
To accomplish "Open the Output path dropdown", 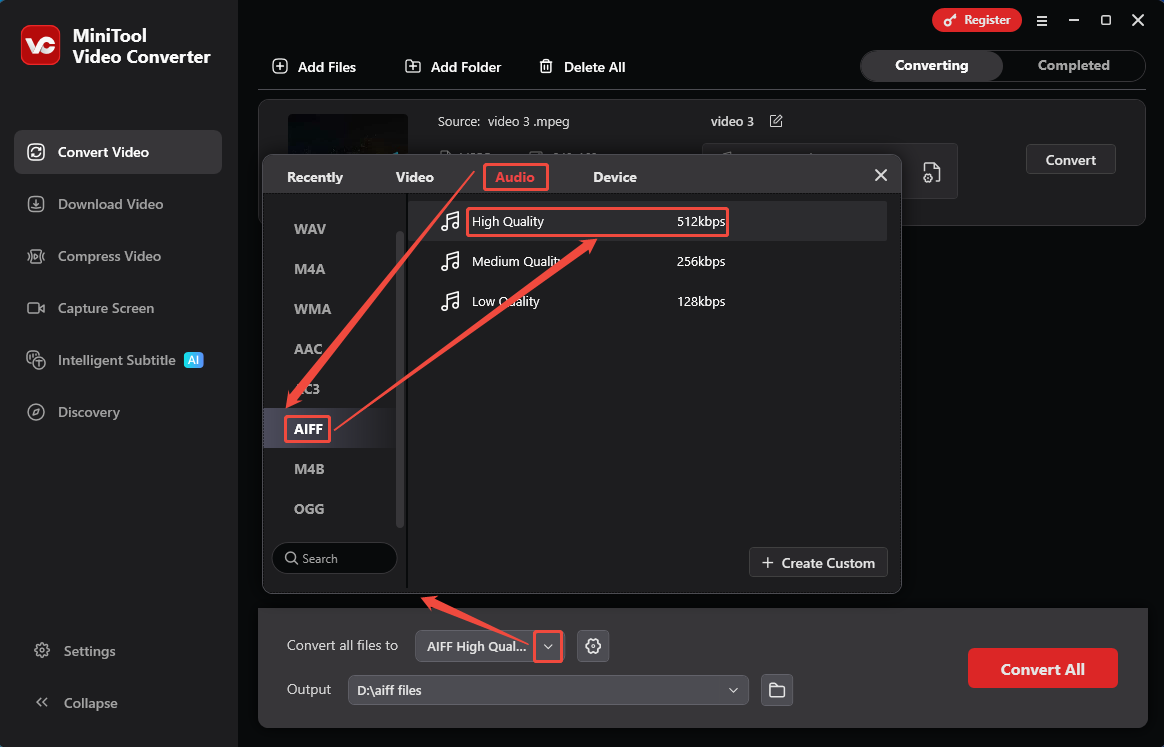I will coord(733,690).
